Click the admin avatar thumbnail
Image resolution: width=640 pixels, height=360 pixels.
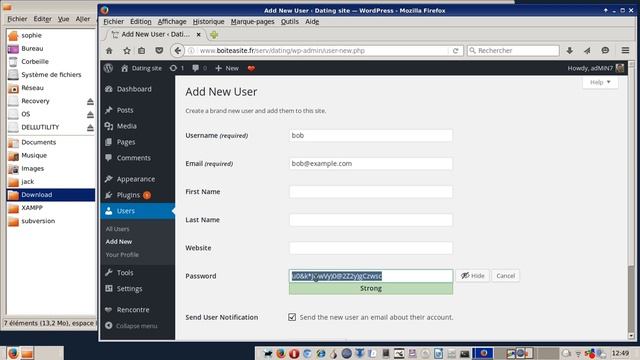pyautogui.click(x=620, y=68)
